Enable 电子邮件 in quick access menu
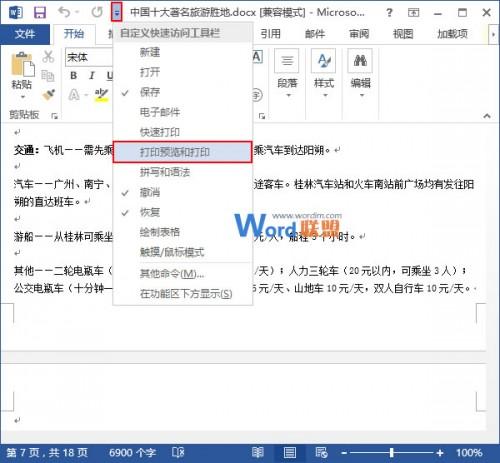 [x=182, y=112]
